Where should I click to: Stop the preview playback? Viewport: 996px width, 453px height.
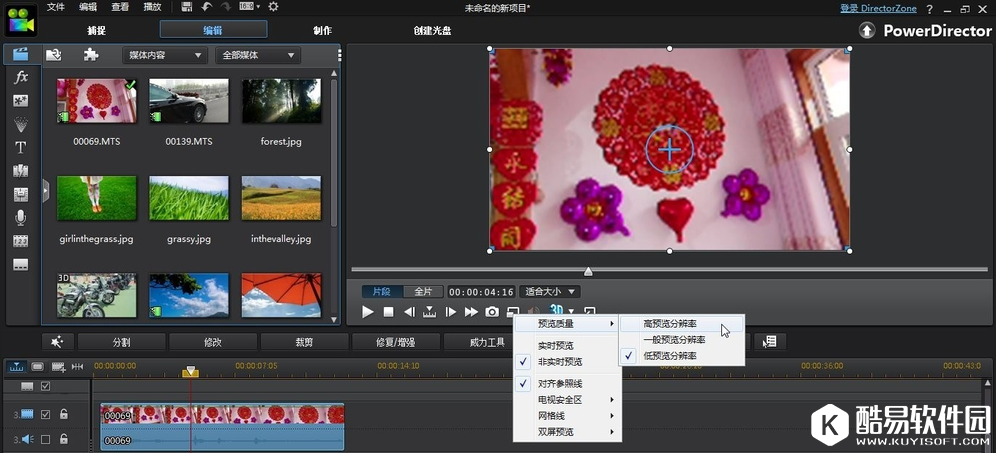coord(388,312)
